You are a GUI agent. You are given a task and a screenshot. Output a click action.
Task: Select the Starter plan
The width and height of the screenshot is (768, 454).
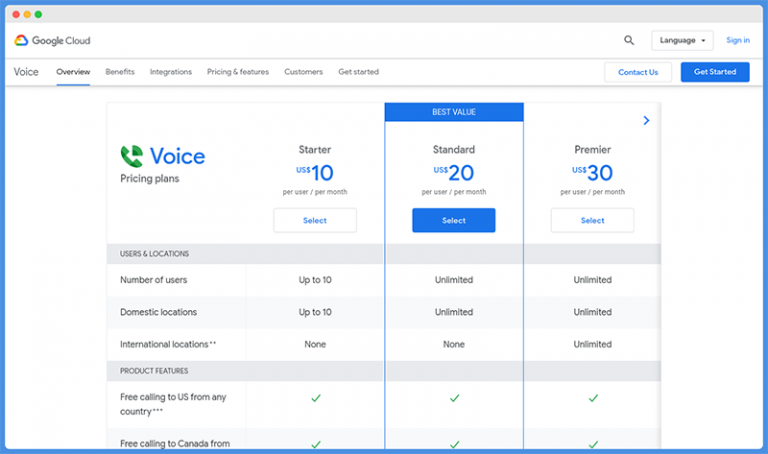[315, 220]
